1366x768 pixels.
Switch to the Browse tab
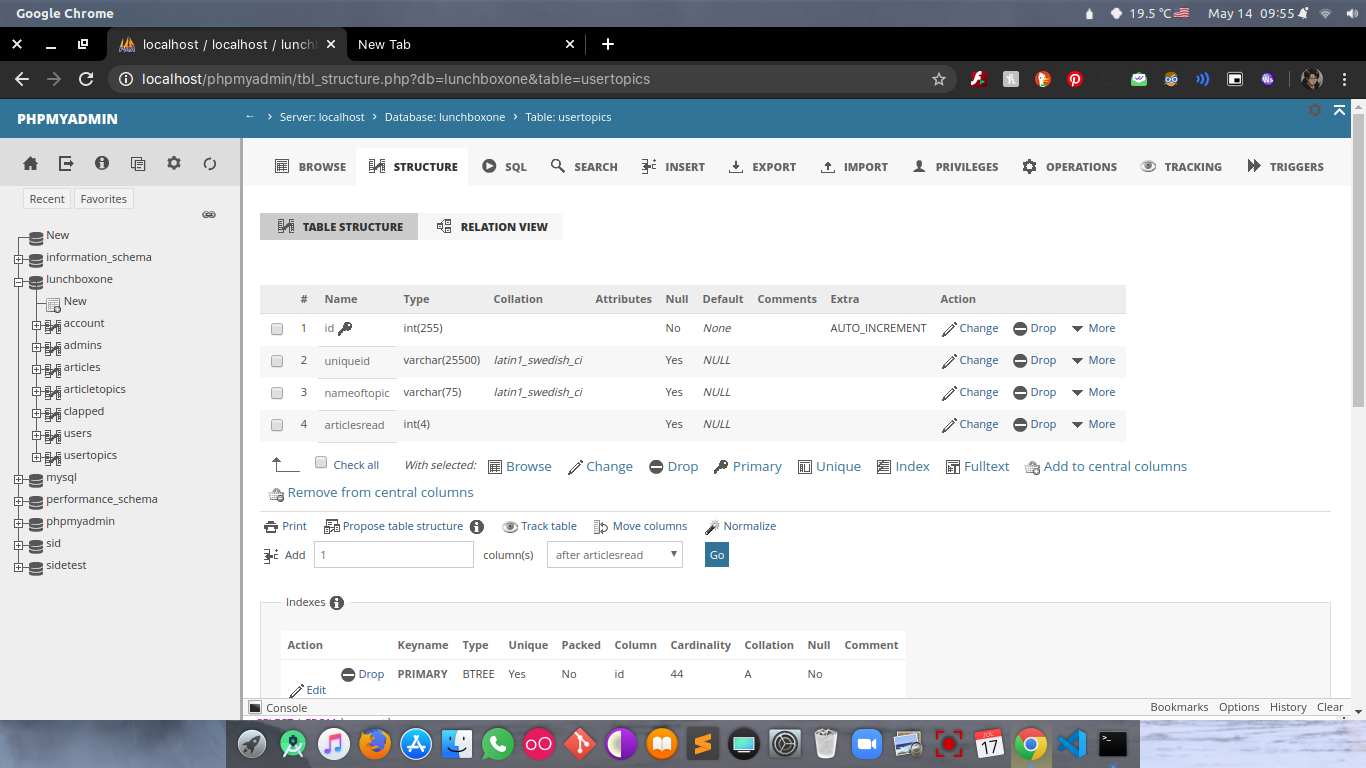point(310,167)
